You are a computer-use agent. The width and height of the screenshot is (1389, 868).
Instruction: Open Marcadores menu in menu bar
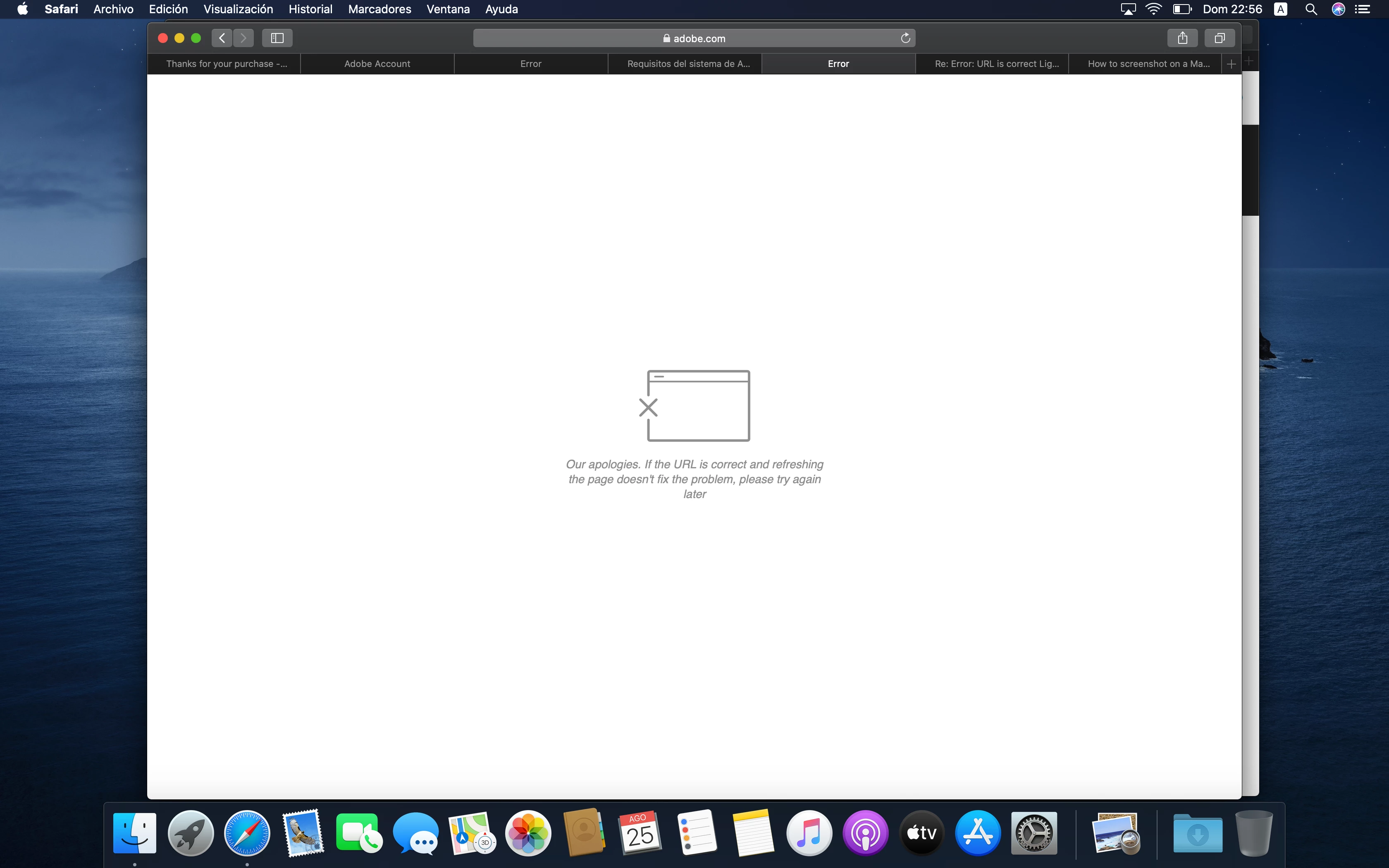[x=379, y=9]
